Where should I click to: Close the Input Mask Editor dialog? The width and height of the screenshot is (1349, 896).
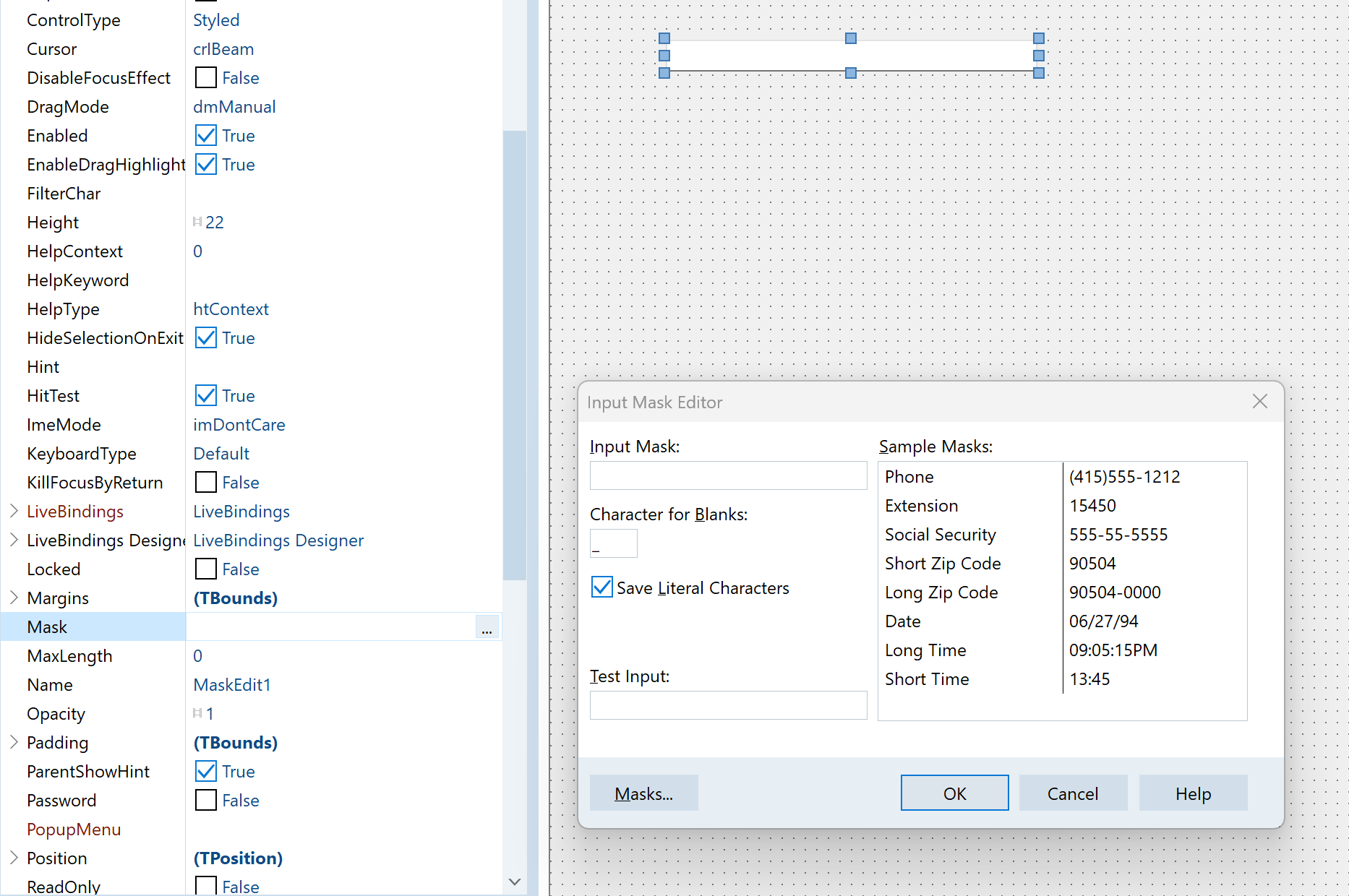[x=1259, y=402]
